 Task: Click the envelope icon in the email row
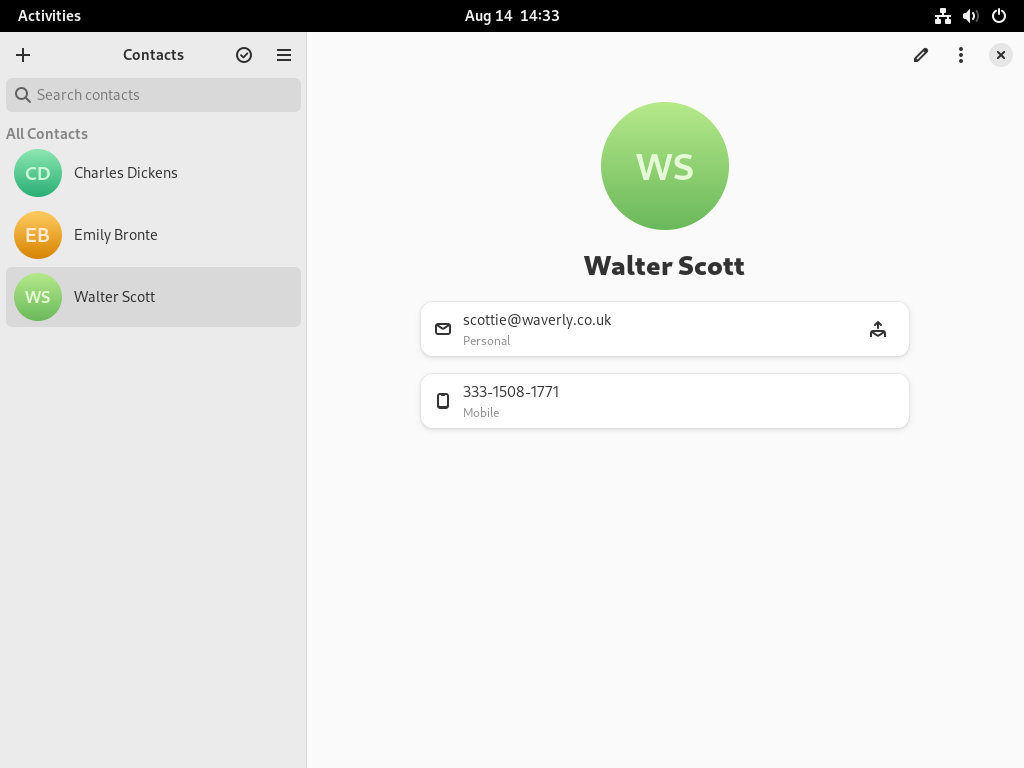coord(443,329)
